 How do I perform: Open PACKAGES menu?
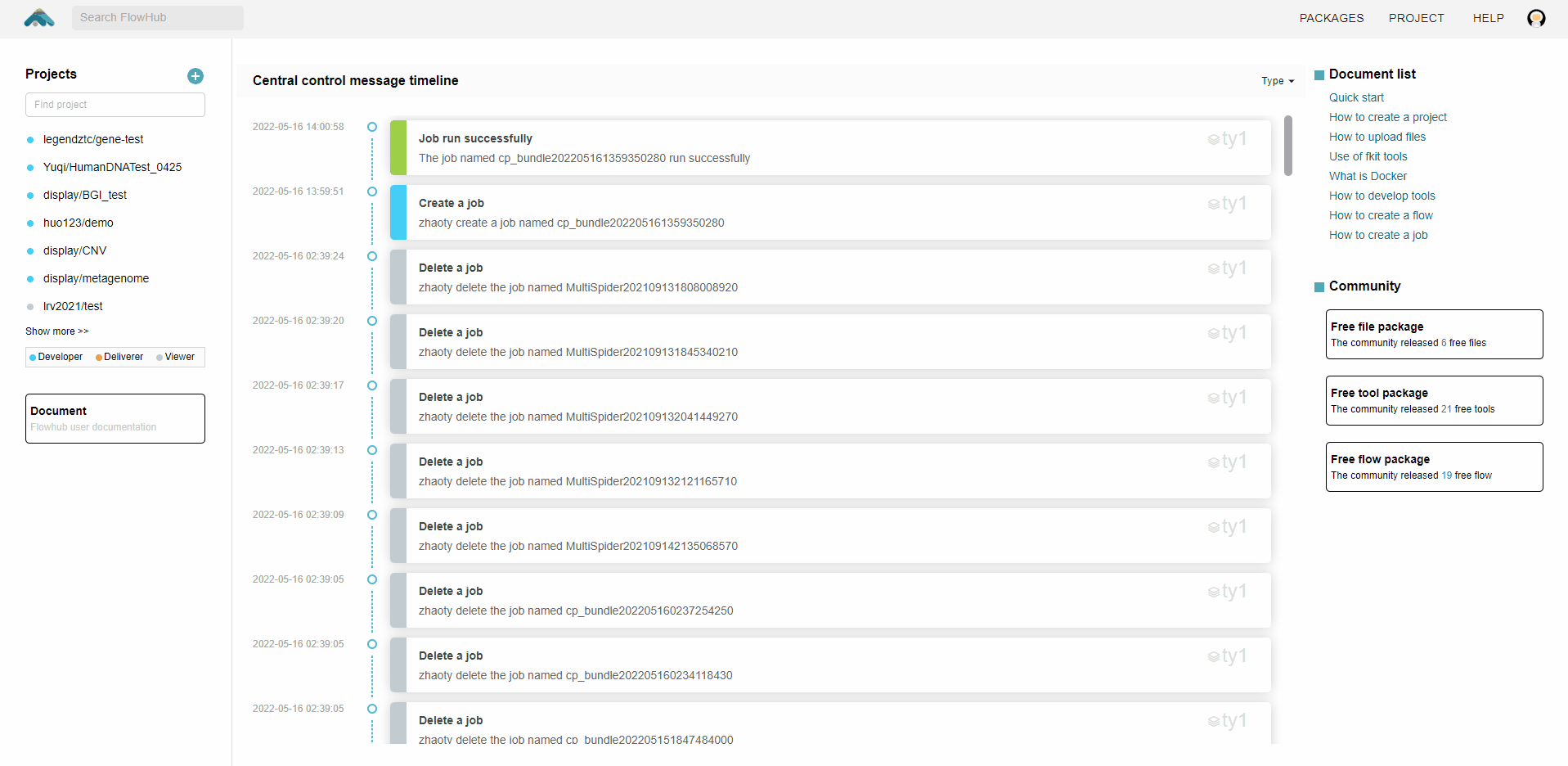1332,18
